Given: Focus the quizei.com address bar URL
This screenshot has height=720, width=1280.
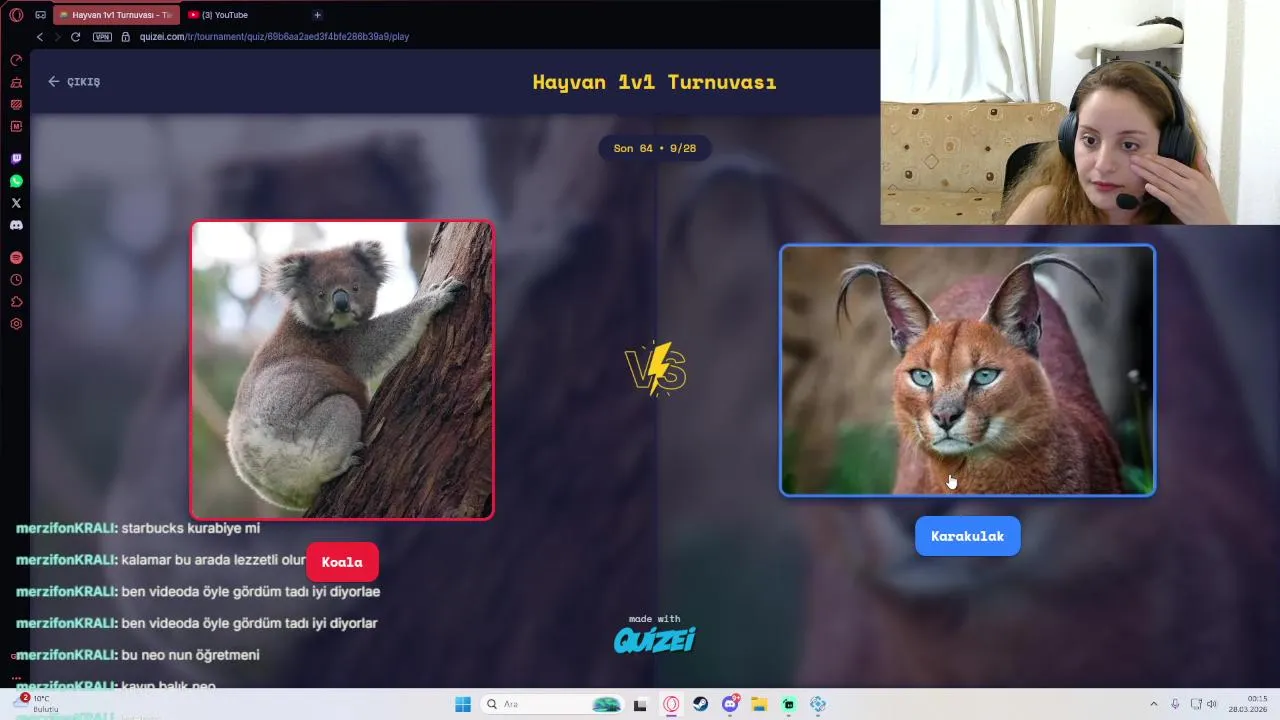Looking at the screenshot, I should point(274,37).
